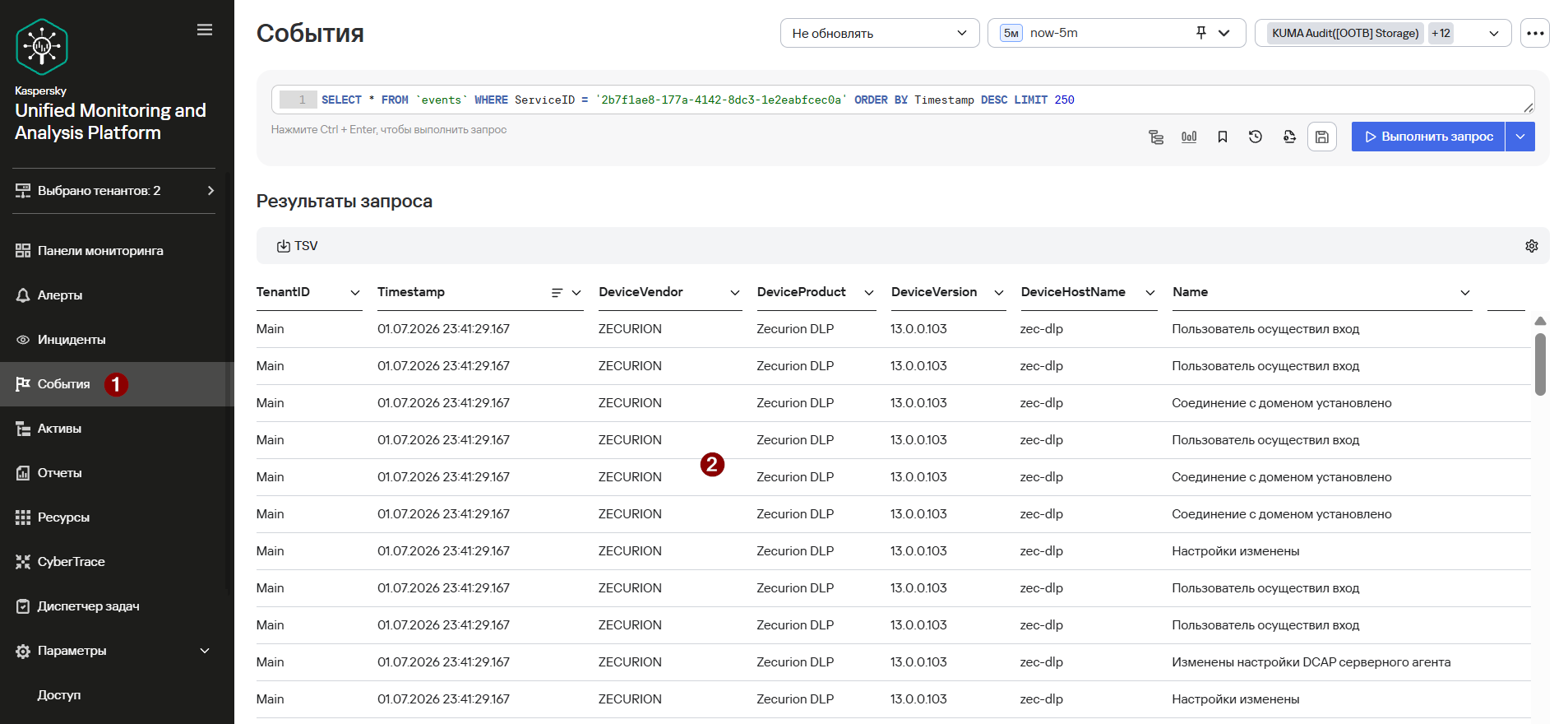
Task: Click the query builder tree icon
Action: pos(1156,137)
